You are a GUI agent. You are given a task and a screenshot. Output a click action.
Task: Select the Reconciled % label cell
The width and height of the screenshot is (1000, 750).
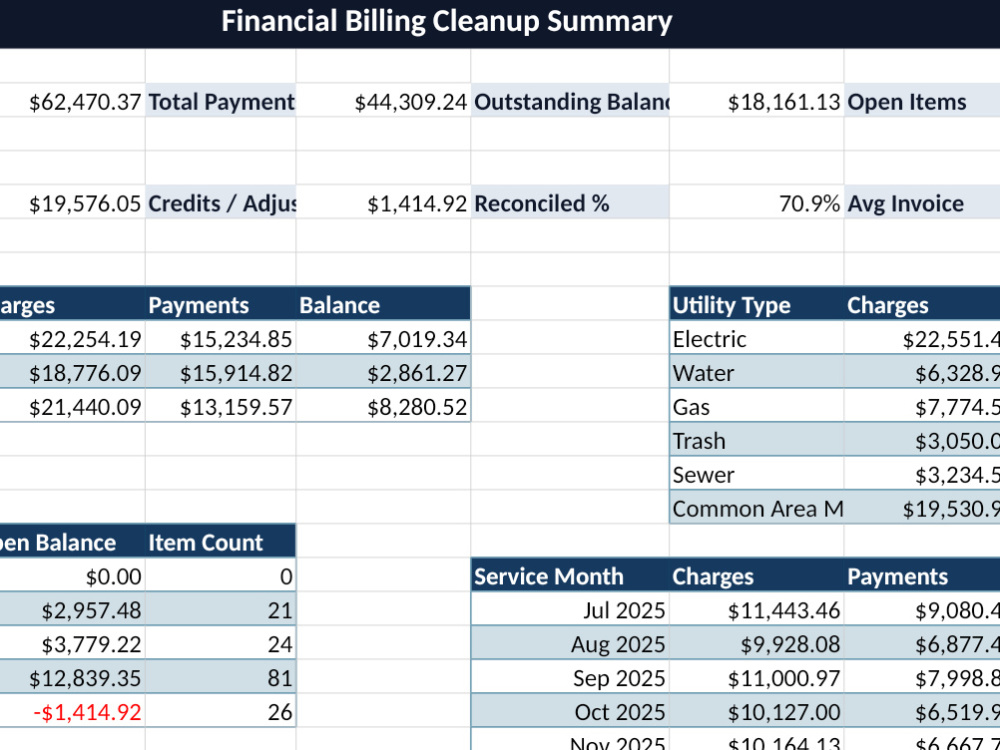[570, 203]
